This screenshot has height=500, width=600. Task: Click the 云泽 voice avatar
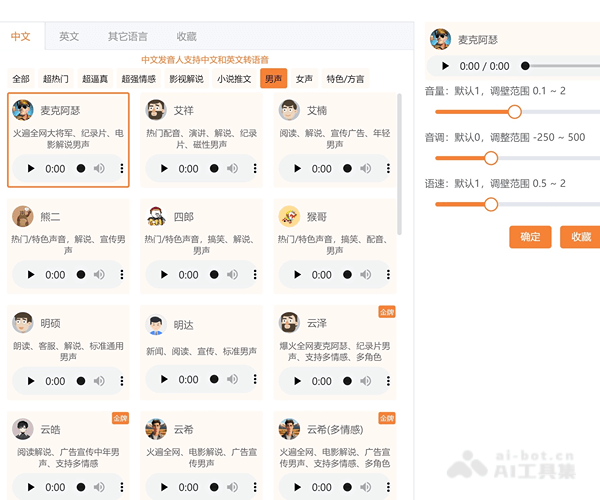(x=289, y=323)
